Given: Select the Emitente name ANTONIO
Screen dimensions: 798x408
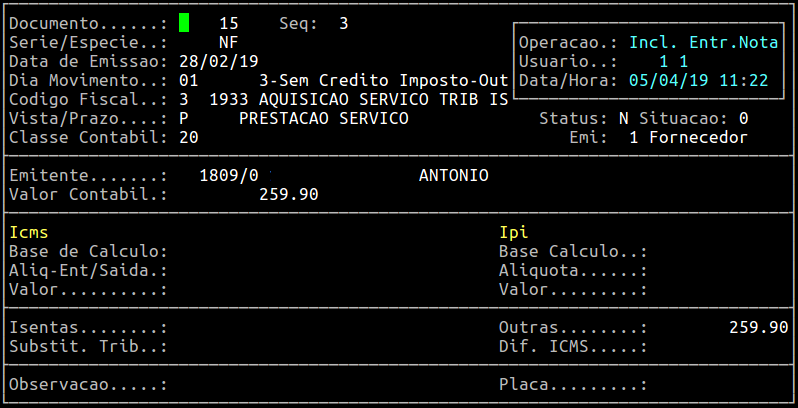Looking at the screenshot, I should [x=453, y=175].
